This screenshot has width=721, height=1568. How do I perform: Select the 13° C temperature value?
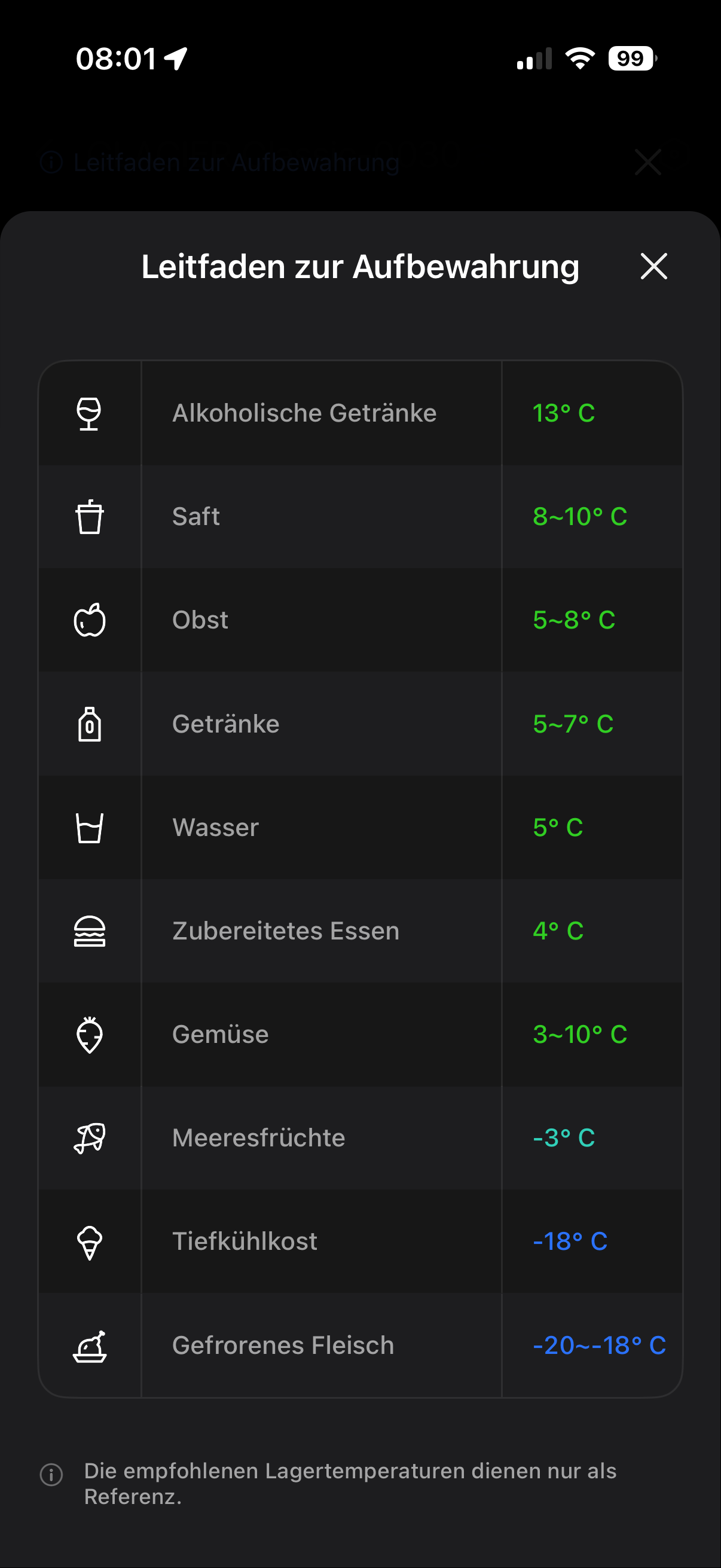coord(563,413)
